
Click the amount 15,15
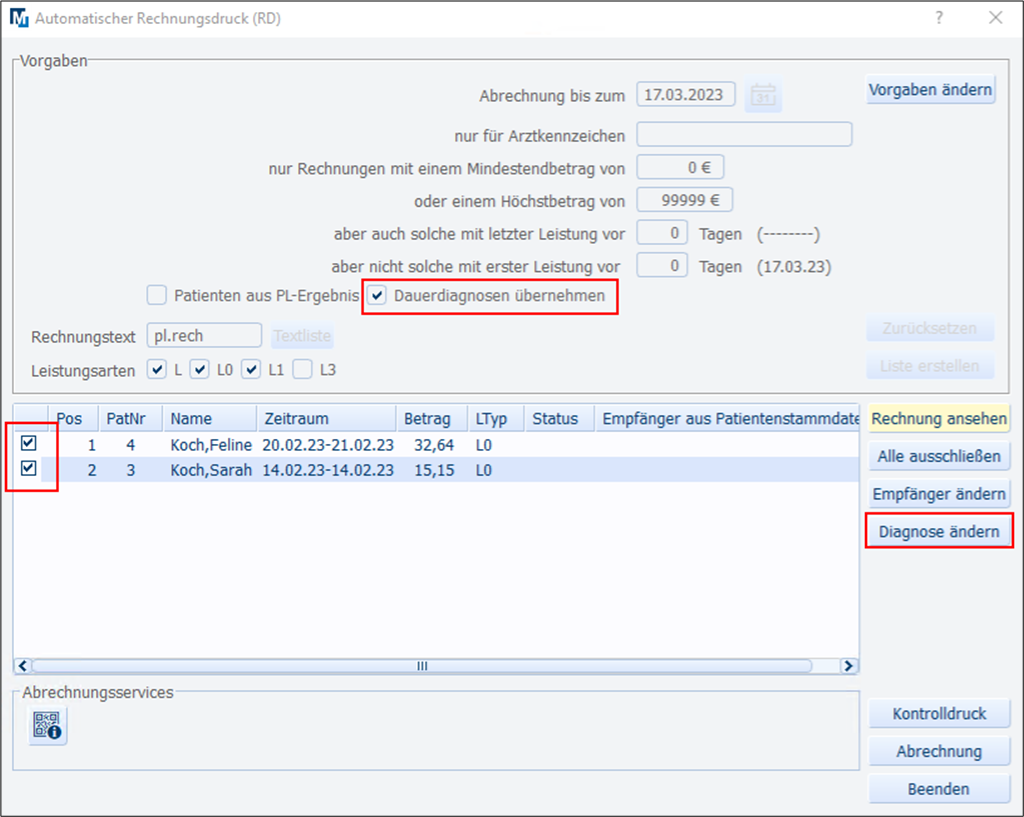(x=434, y=470)
